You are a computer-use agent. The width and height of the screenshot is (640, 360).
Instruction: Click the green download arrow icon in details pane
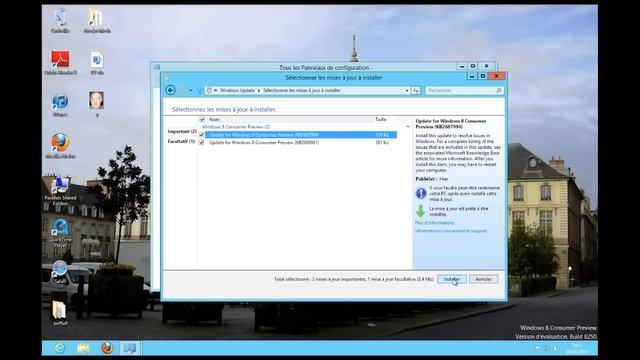pos(420,211)
